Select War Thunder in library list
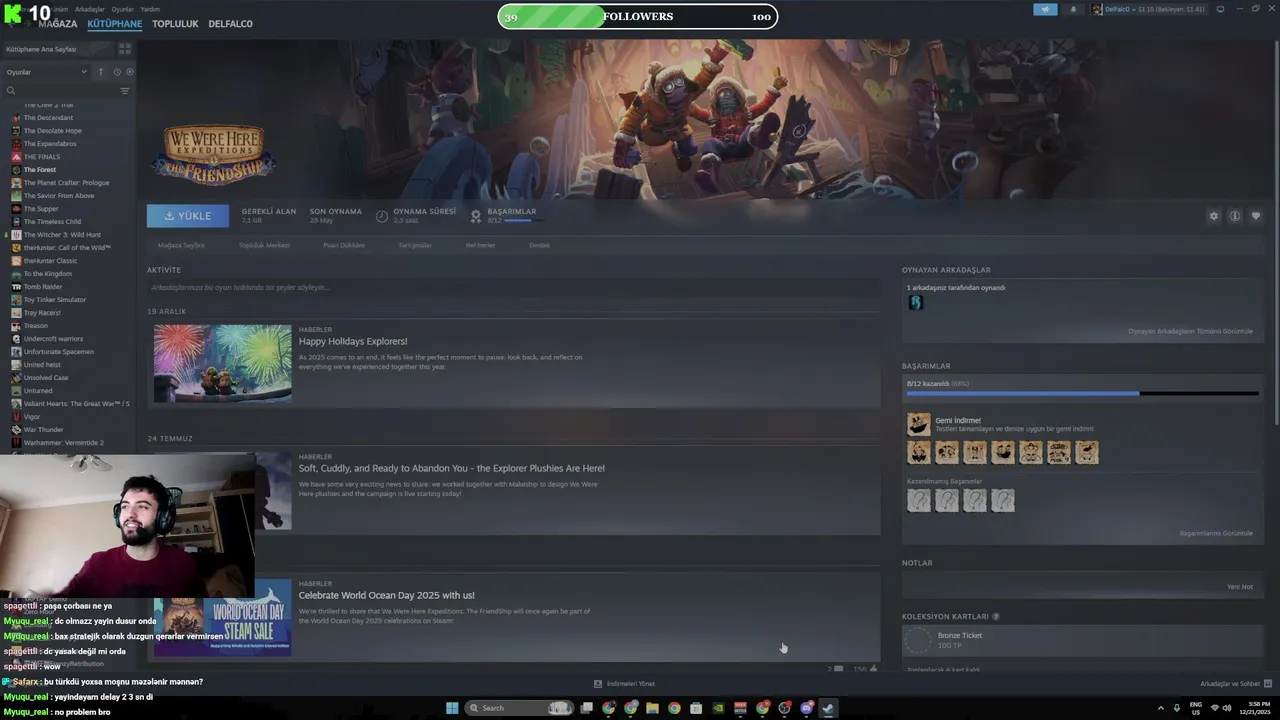Image resolution: width=1280 pixels, height=720 pixels. (x=43, y=430)
